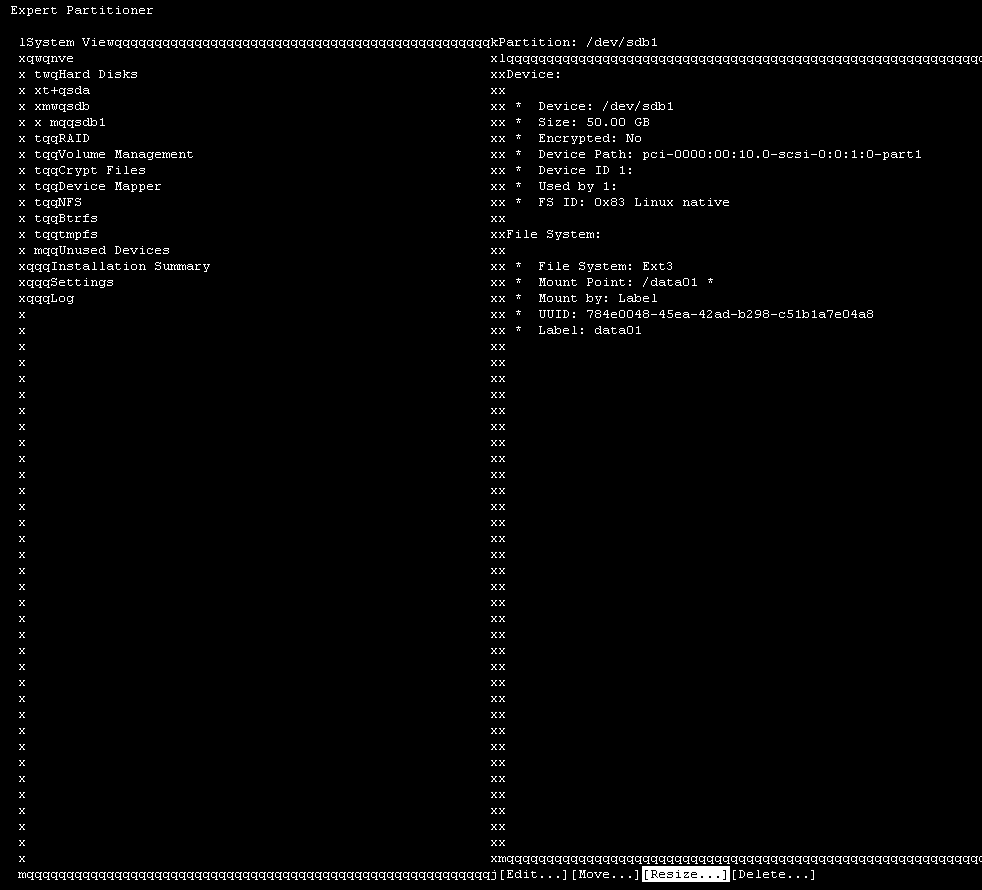
Task: Click the 'Size: 50.00 GB' line
Action: (x=594, y=122)
